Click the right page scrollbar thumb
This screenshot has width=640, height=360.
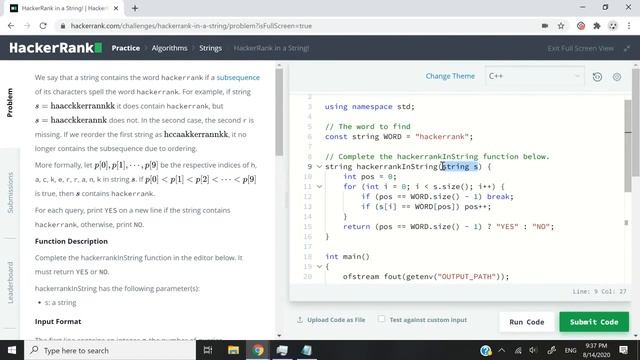click(x=636, y=122)
